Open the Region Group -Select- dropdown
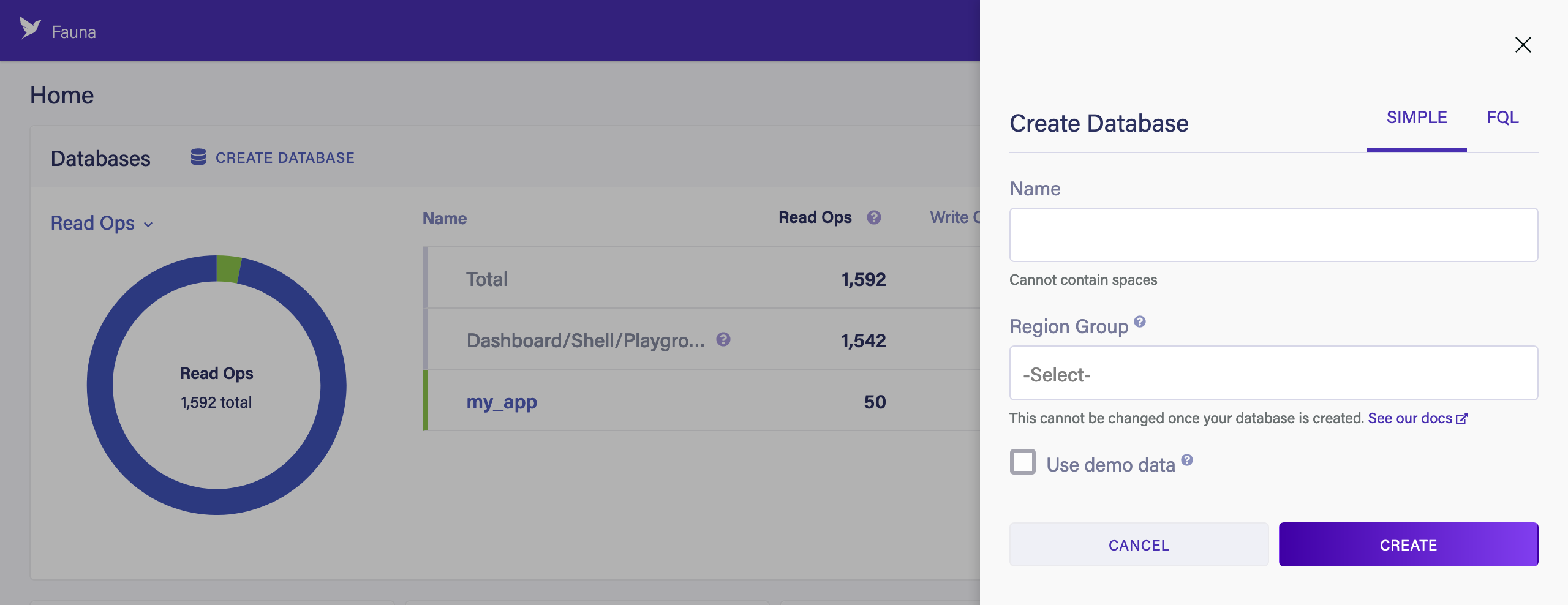Image resolution: width=1568 pixels, height=605 pixels. pyautogui.click(x=1273, y=373)
